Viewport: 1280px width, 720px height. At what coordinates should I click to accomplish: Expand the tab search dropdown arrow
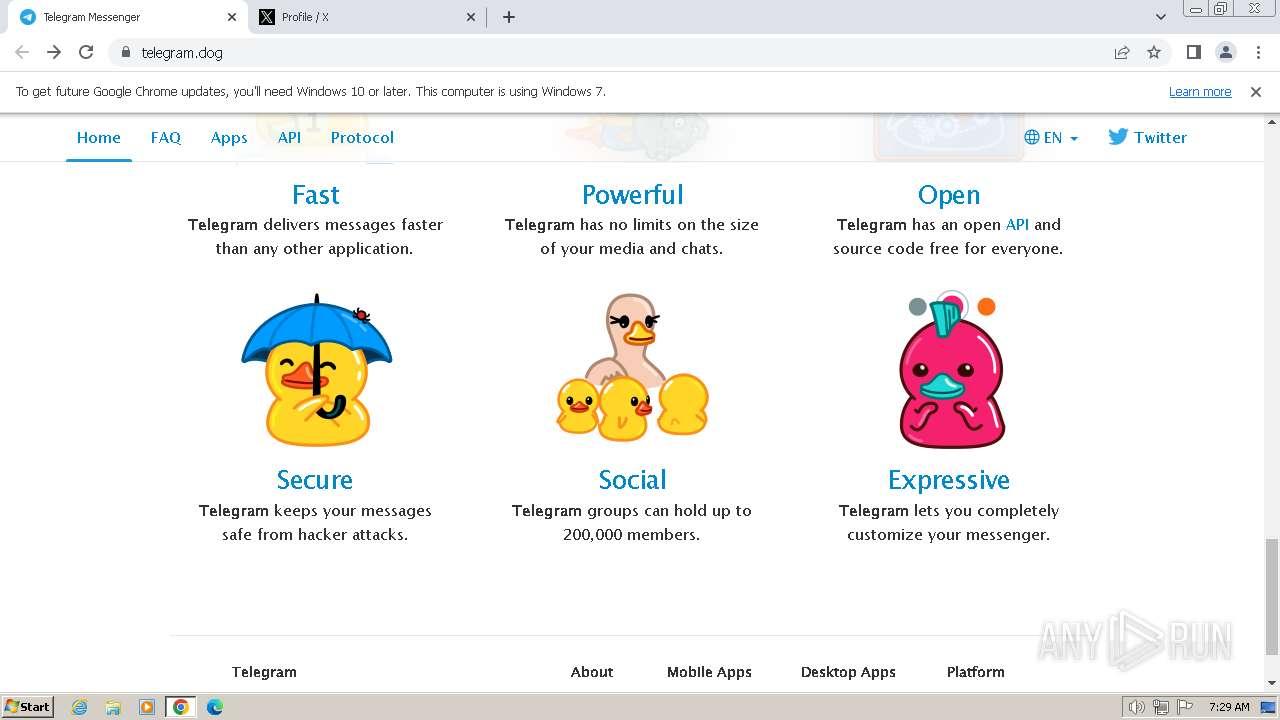coord(1160,17)
